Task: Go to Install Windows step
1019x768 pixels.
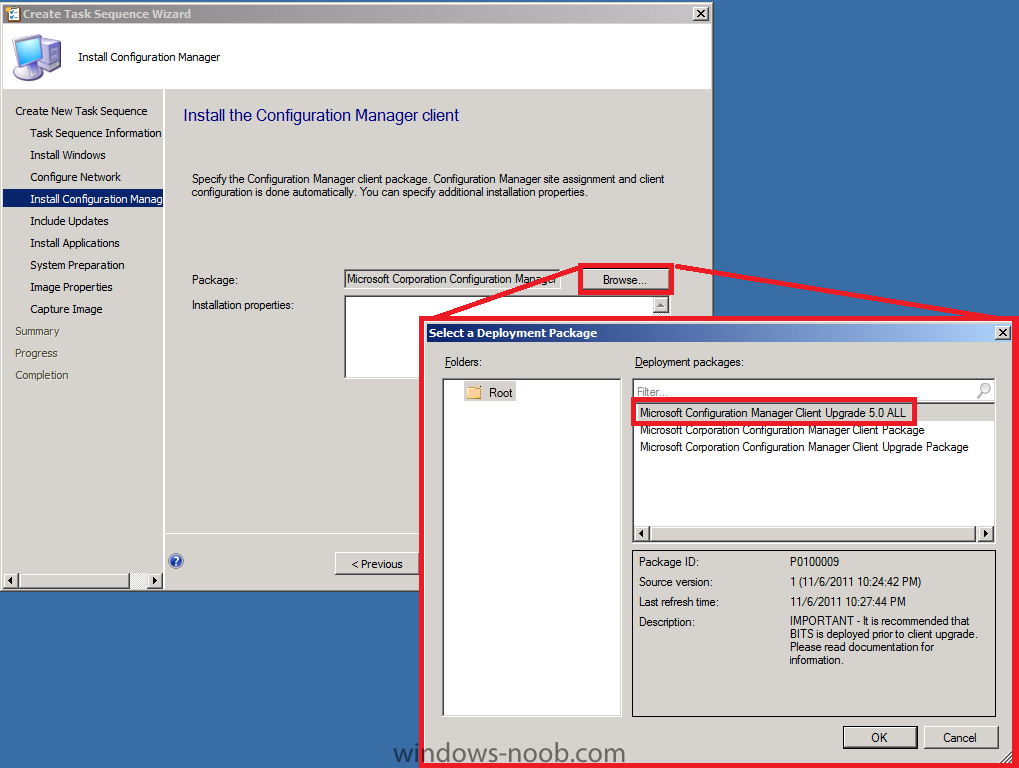Action: coord(68,155)
